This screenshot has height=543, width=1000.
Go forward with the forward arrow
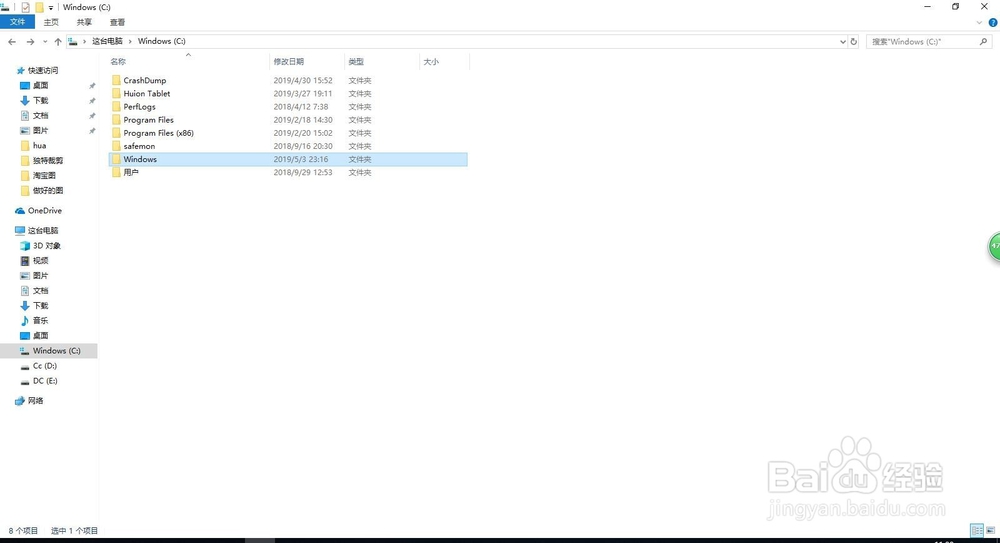30,41
